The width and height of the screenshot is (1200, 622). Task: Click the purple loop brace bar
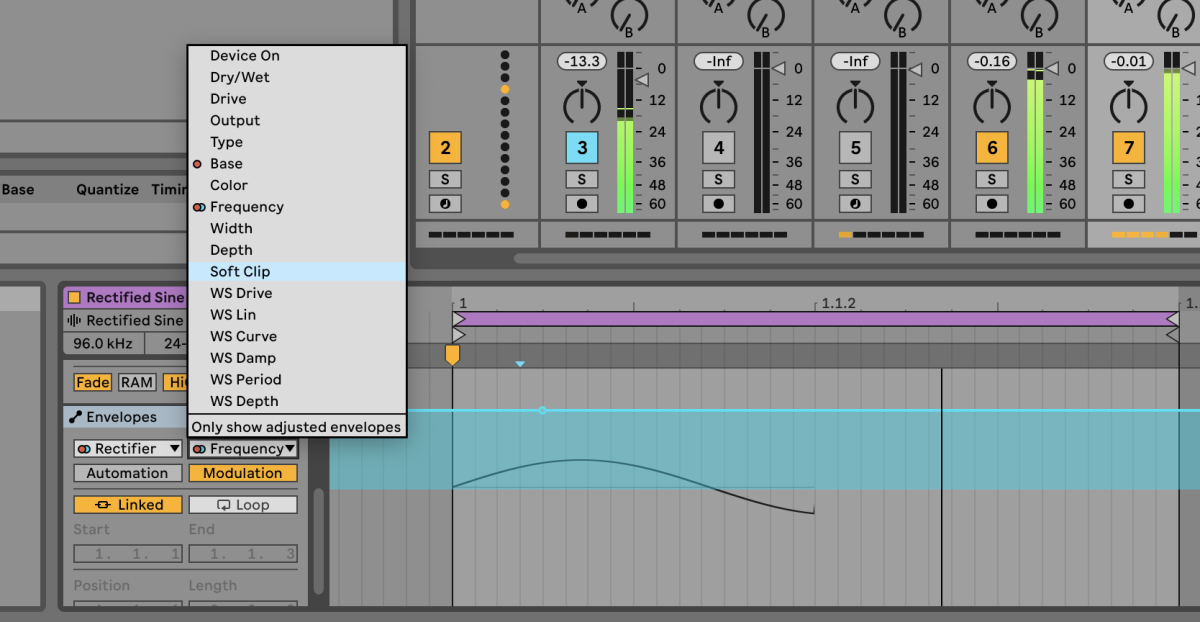tap(816, 319)
